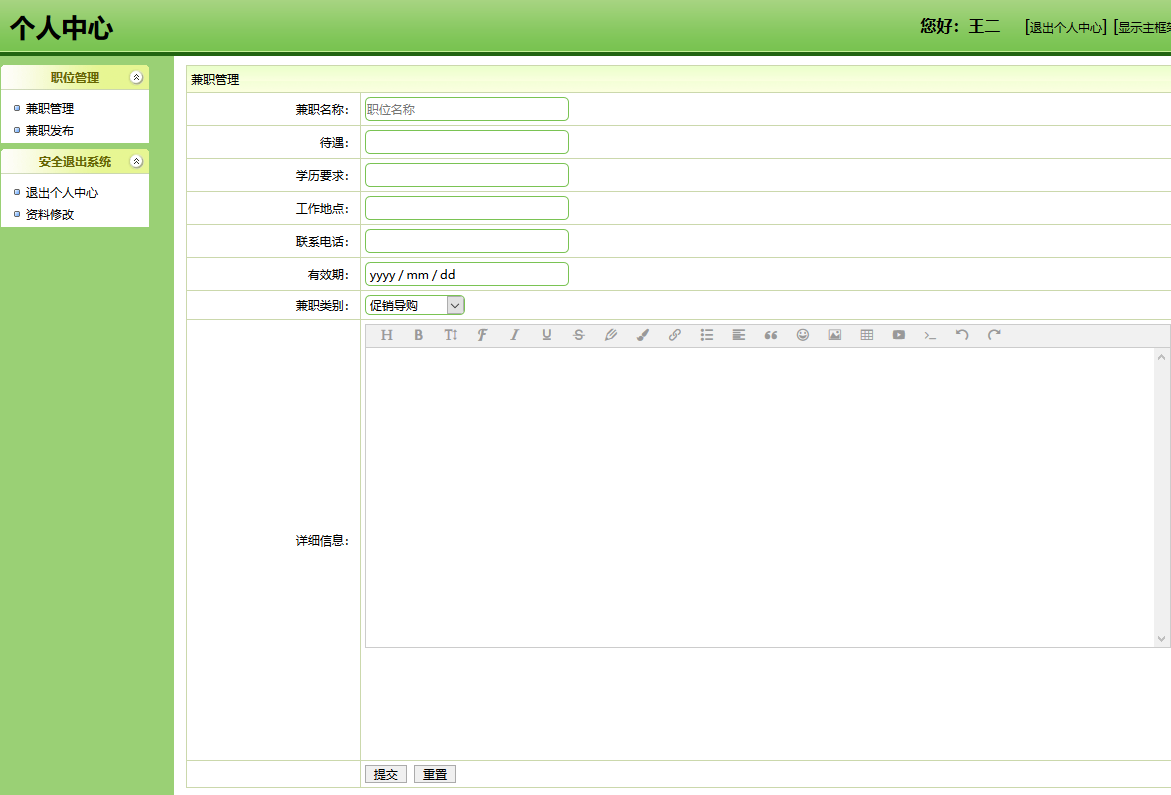Insert a video into editor
Viewport: 1171px width, 795px height.
coord(899,335)
